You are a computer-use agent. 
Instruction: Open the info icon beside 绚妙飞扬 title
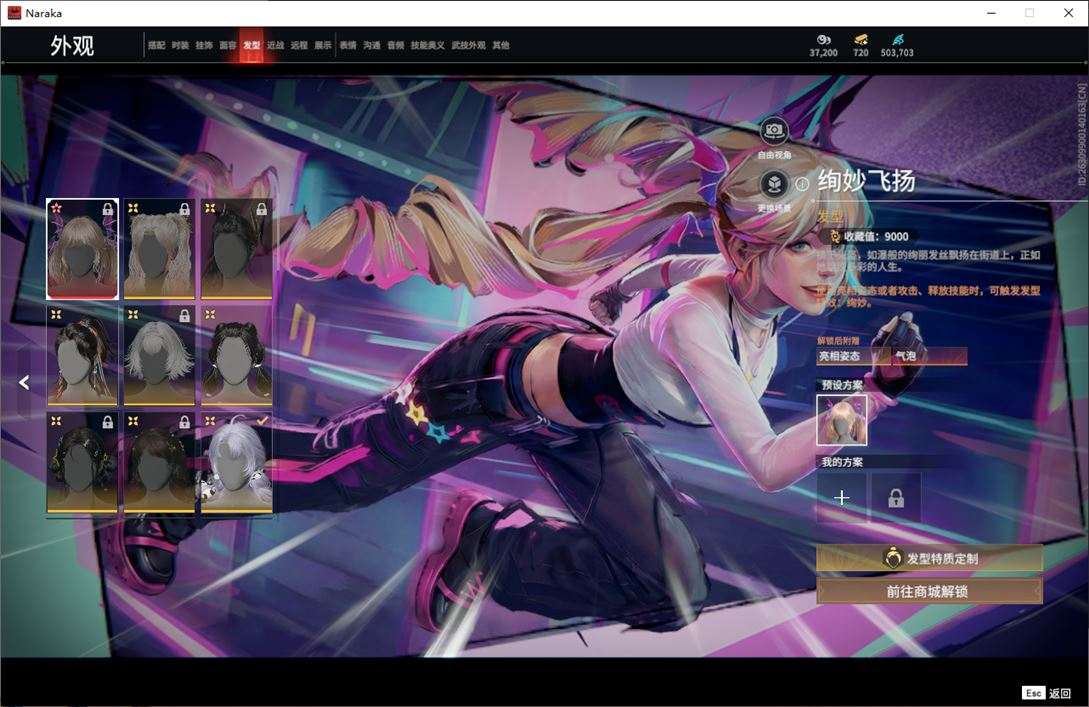802,184
